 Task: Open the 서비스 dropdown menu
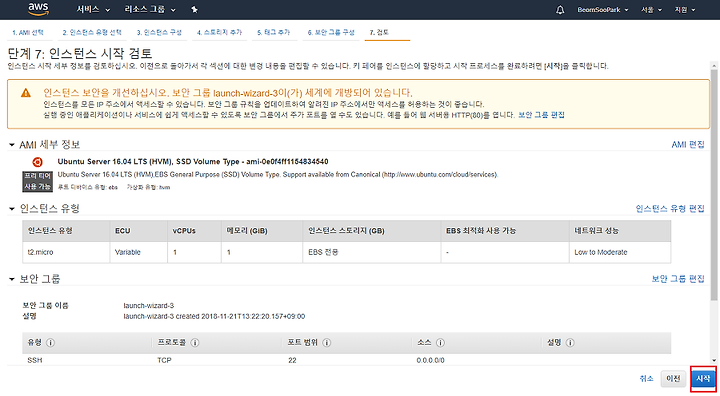[93, 10]
